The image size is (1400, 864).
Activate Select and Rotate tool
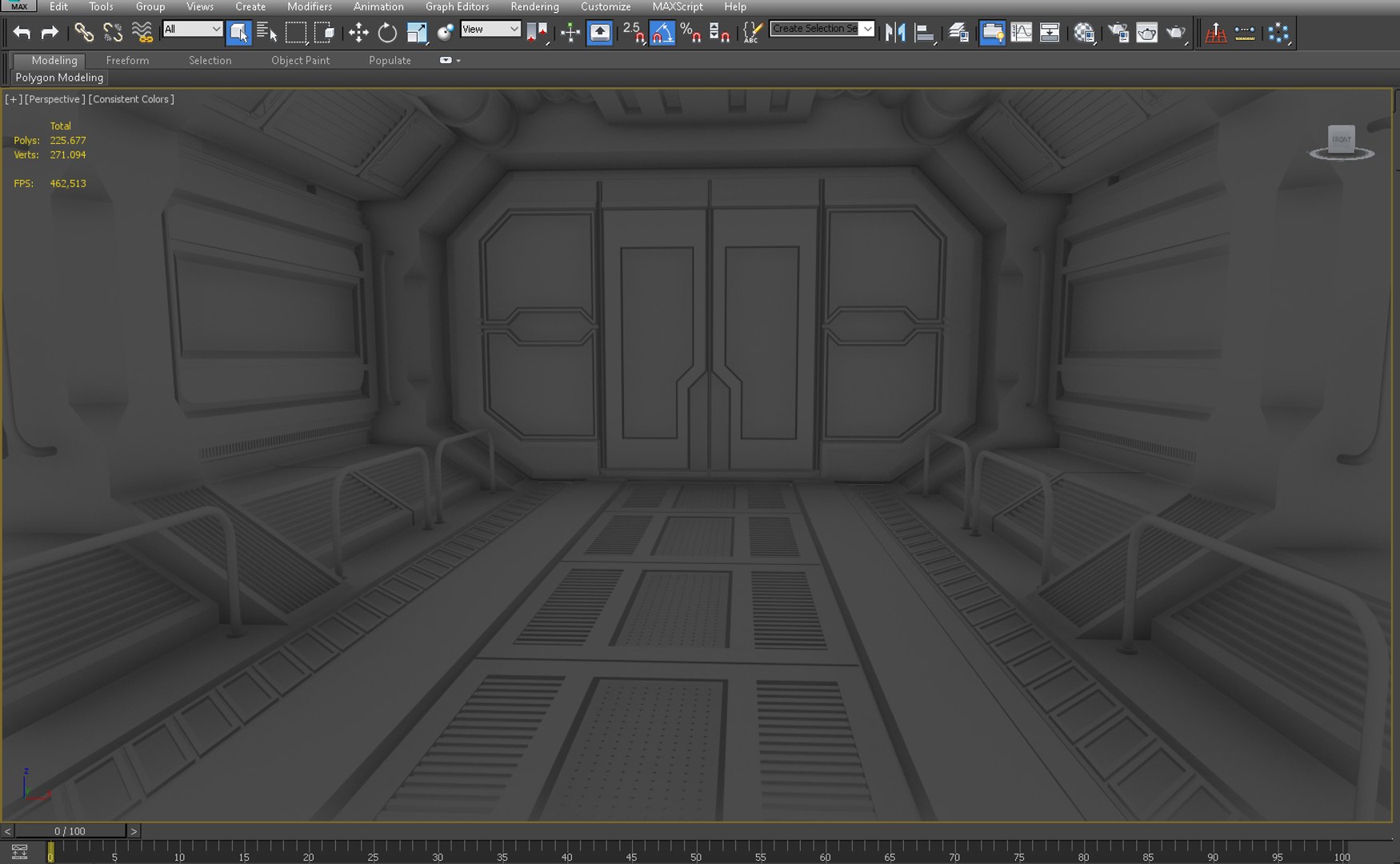tap(387, 33)
